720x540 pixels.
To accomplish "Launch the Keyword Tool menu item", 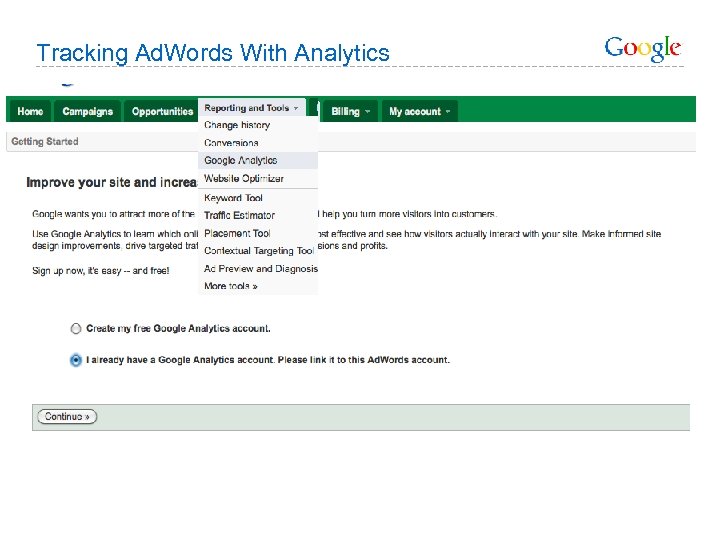I will (232, 198).
